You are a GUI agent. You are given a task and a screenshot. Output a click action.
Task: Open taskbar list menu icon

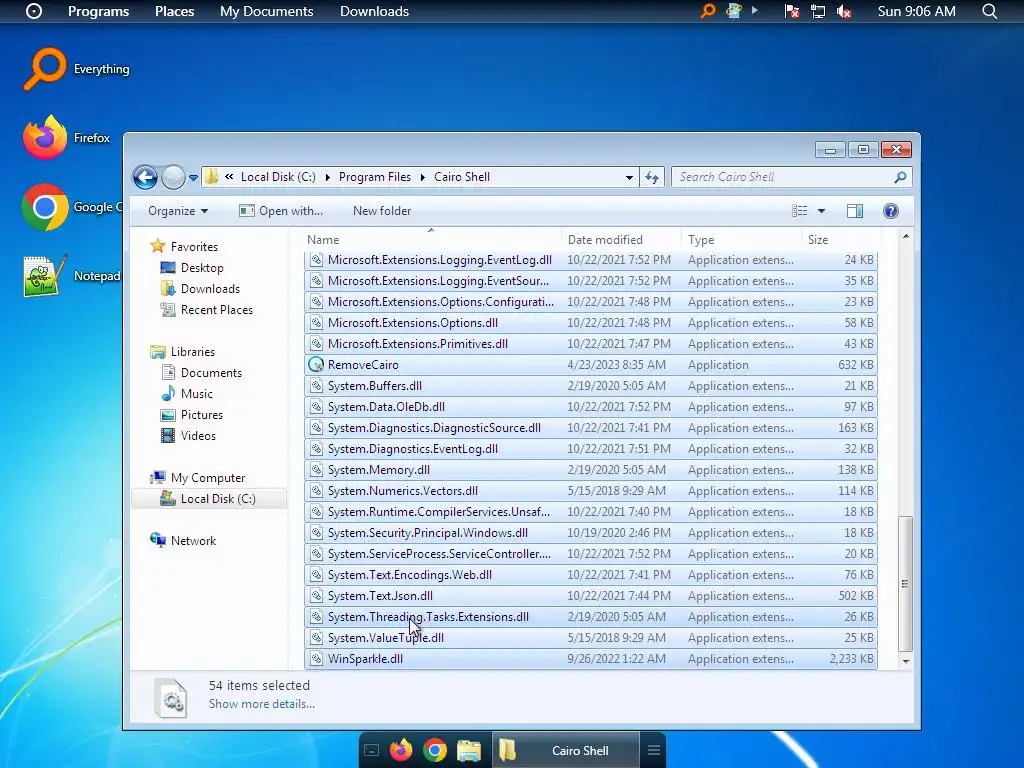coord(654,750)
